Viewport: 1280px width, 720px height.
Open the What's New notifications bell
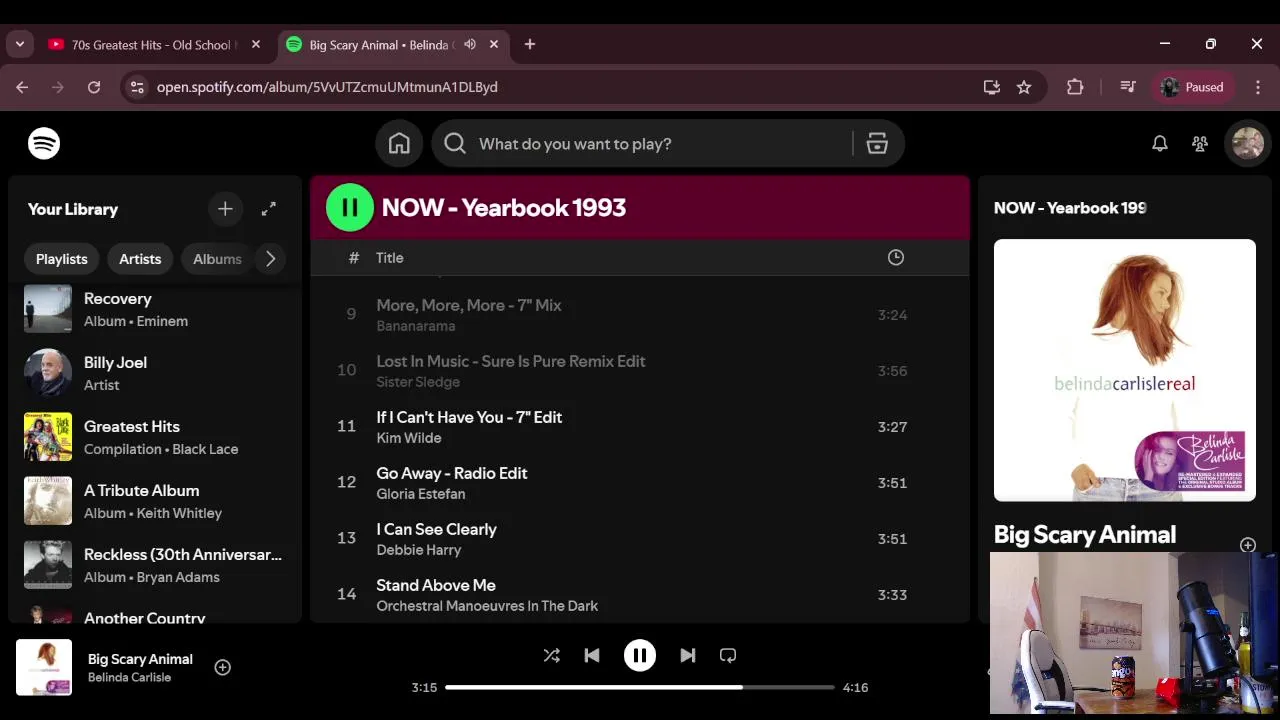point(1160,144)
